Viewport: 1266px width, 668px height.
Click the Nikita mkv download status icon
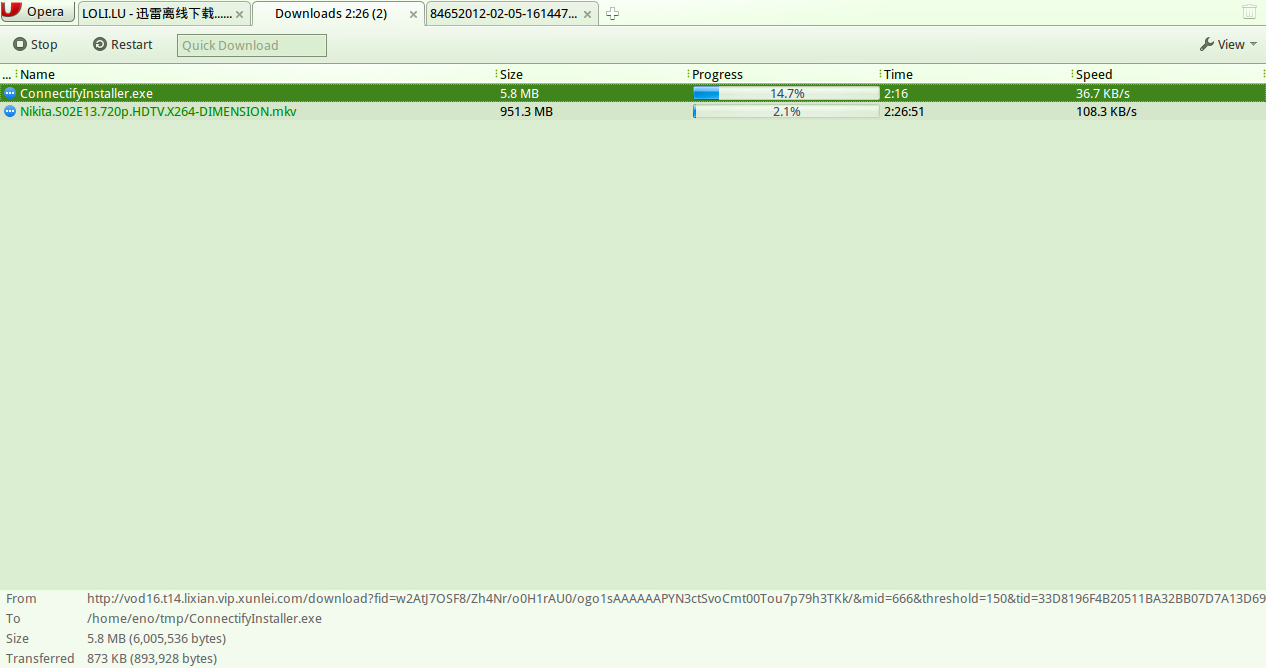click(10, 111)
